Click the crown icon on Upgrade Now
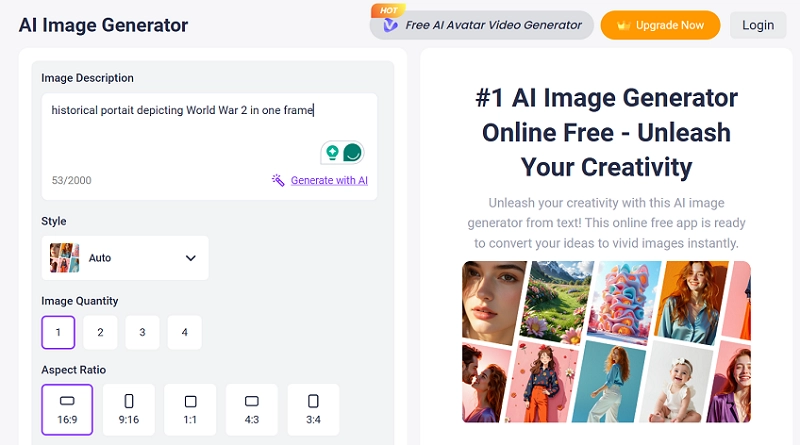Viewport: 800px width, 445px height. pos(623,25)
